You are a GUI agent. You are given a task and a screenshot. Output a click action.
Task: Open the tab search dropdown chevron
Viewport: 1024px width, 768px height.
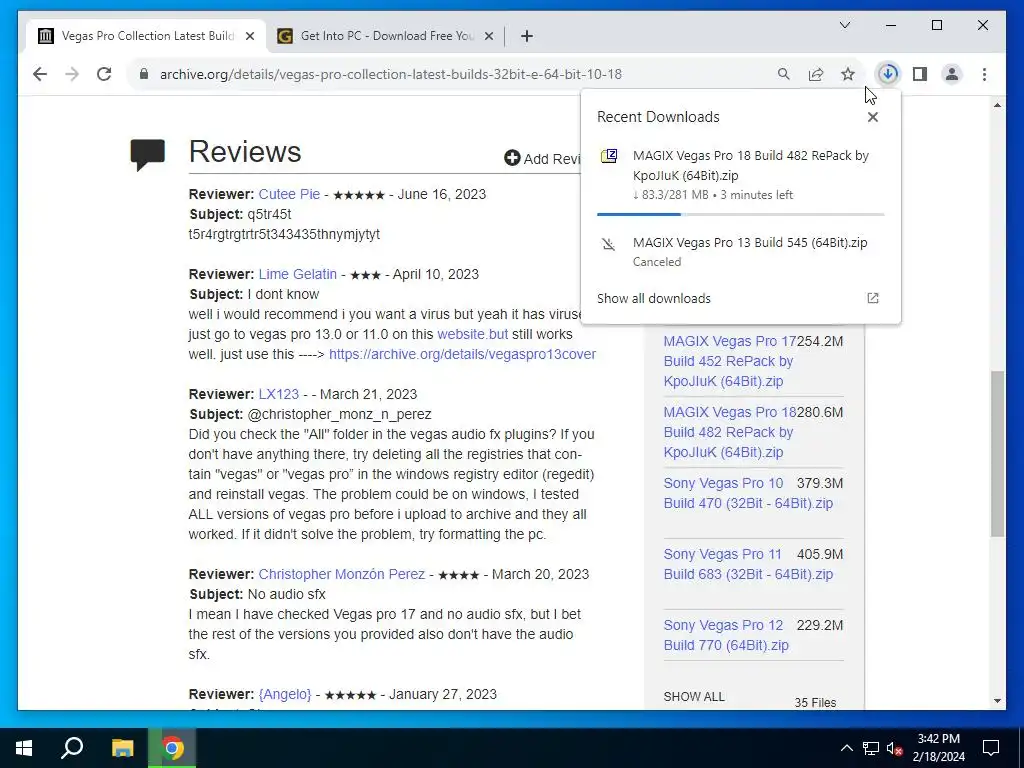coord(844,25)
